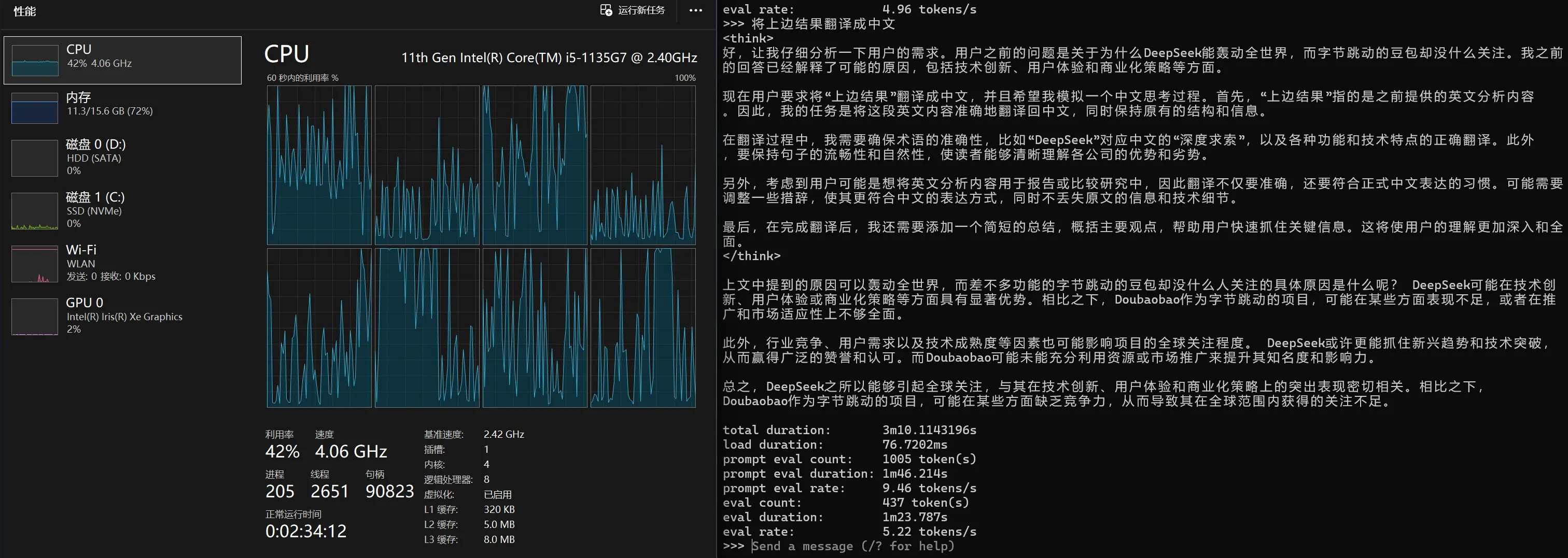1568x558 pixels.
Task: Click the 11th Gen Intel Core i5-1135G7 label
Action: tap(549, 58)
